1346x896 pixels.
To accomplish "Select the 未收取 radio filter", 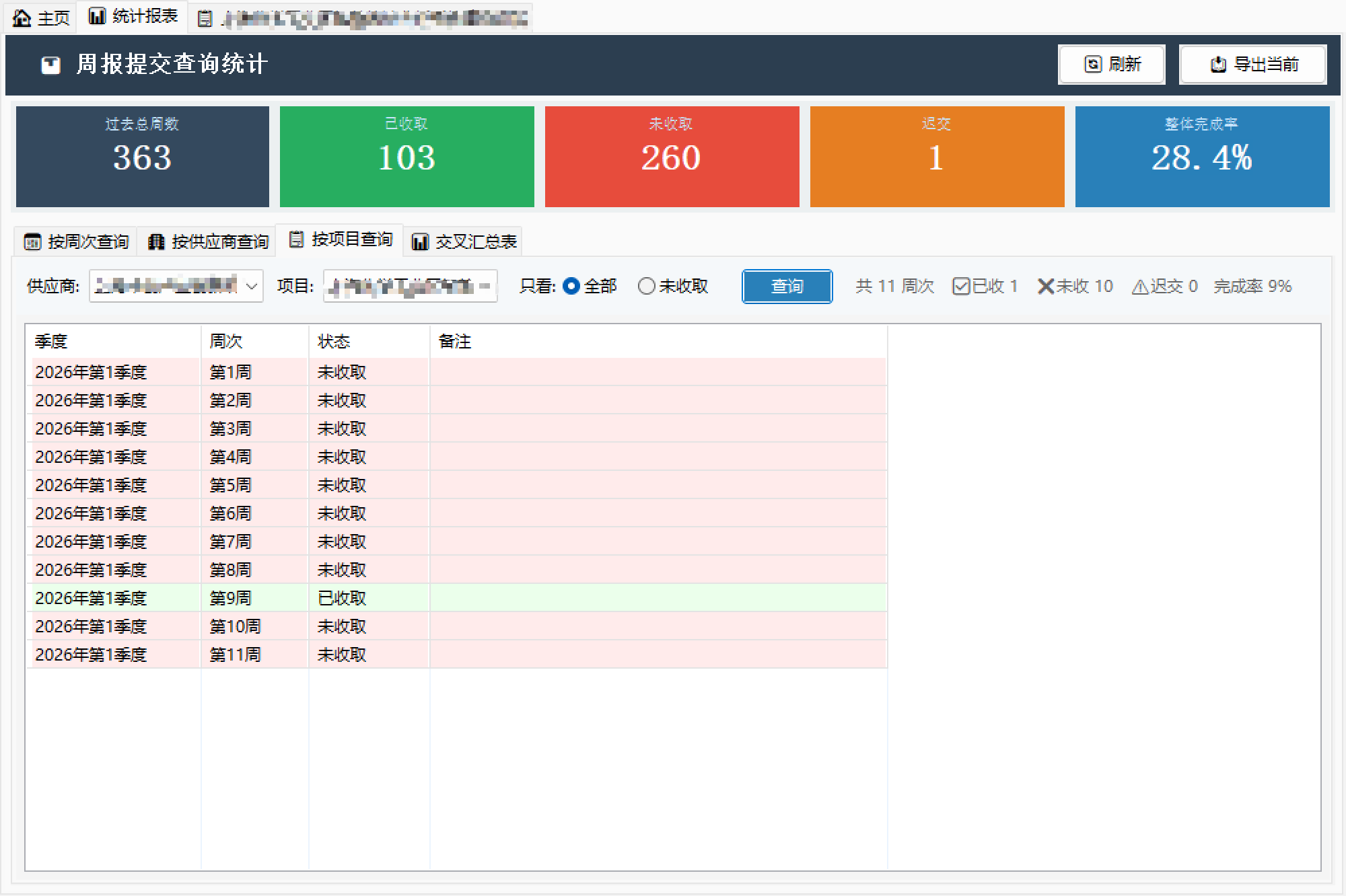I will coord(646,287).
